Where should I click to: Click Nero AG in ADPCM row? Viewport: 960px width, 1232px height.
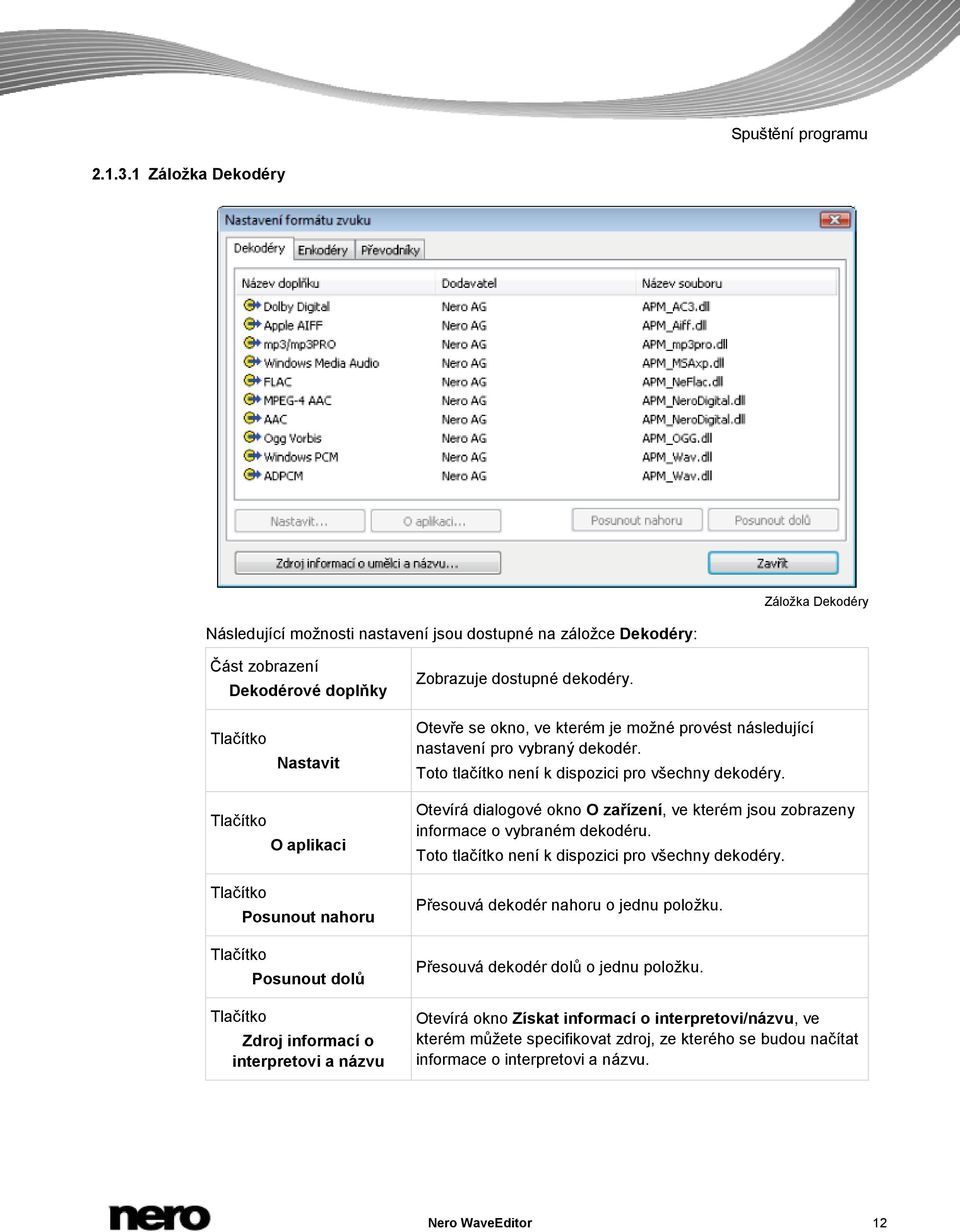[x=464, y=476]
